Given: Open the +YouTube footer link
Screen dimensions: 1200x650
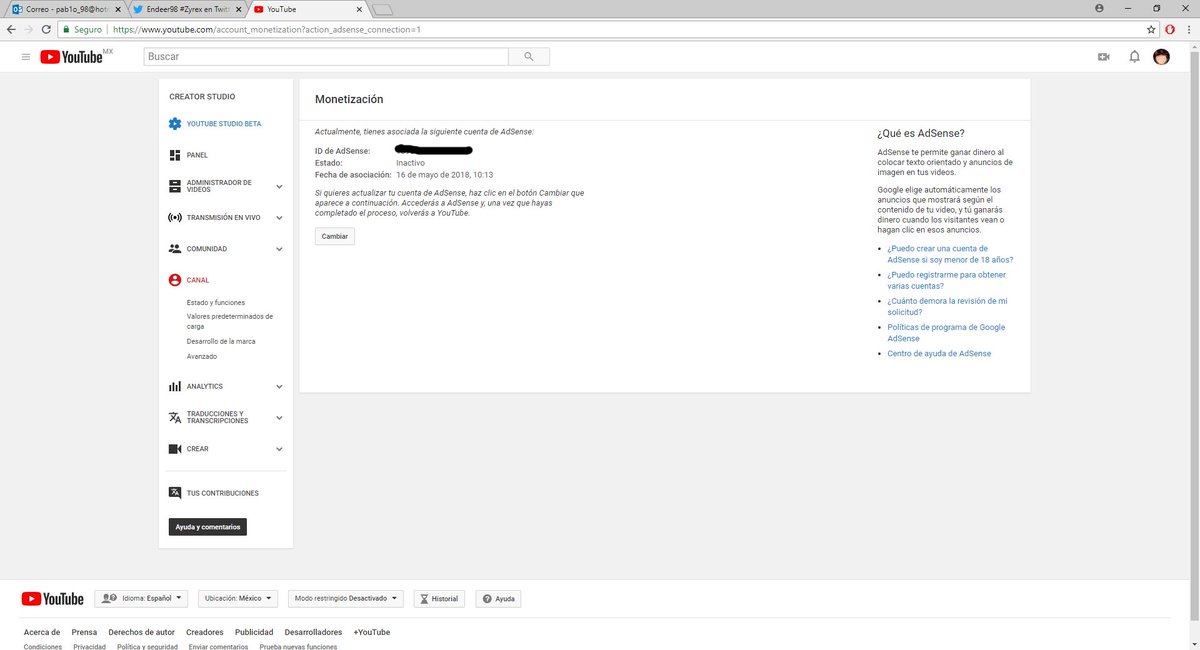Looking at the screenshot, I should pyautogui.click(x=371, y=632).
